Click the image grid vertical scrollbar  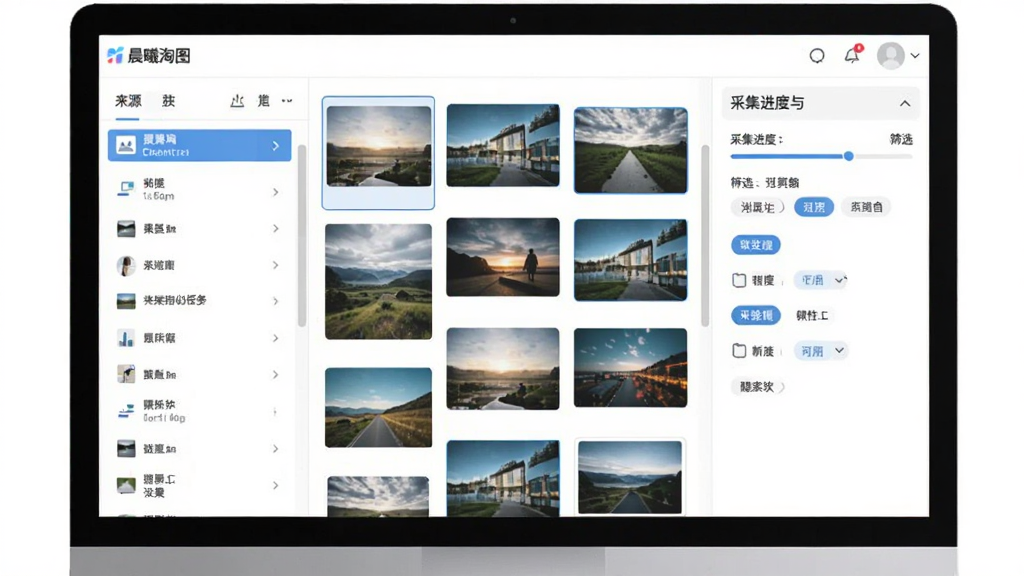tap(705, 236)
